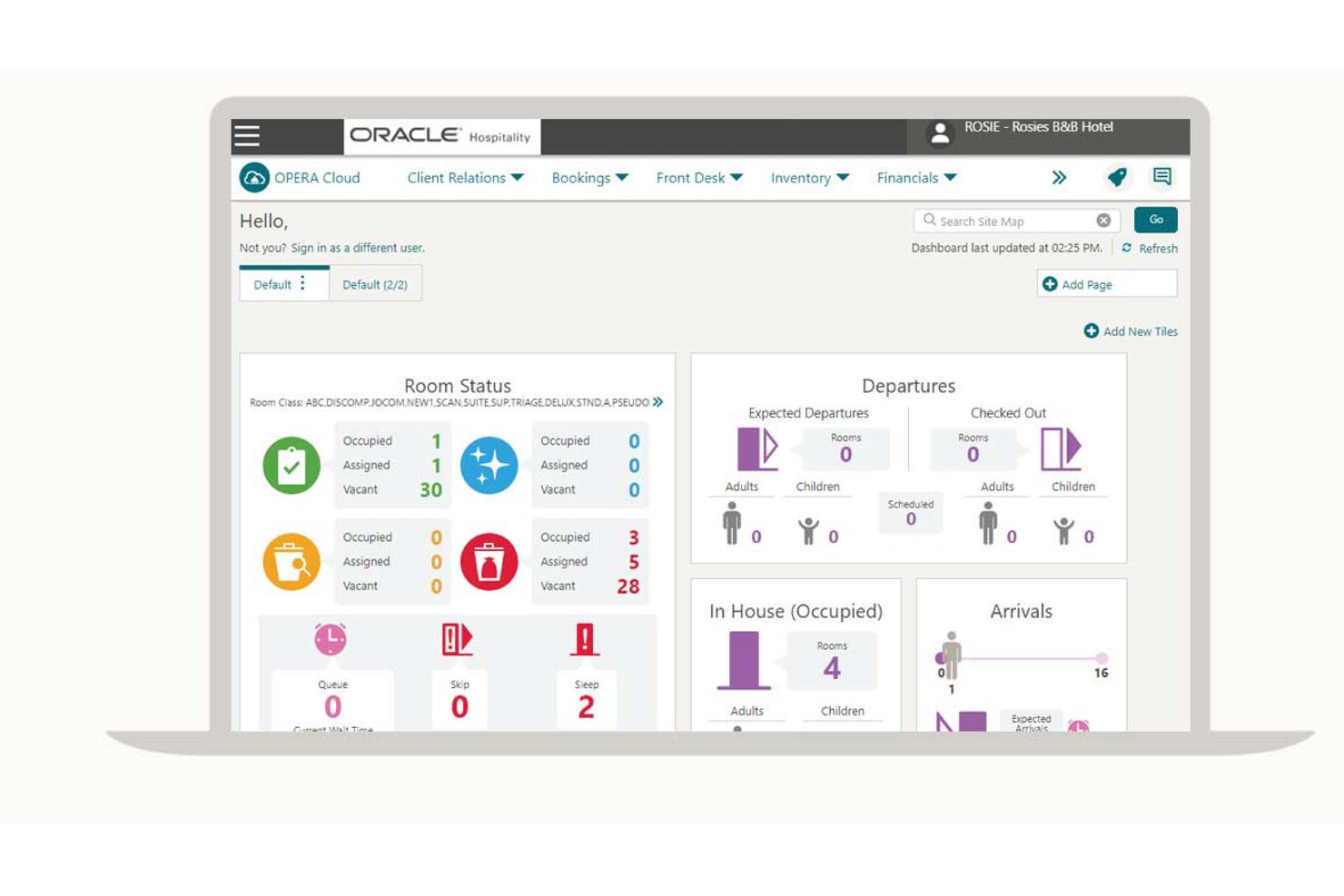The image size is (1344, 896).
Task: Open the Front Desk dropdown menu
Action: (x=699, y=178)
